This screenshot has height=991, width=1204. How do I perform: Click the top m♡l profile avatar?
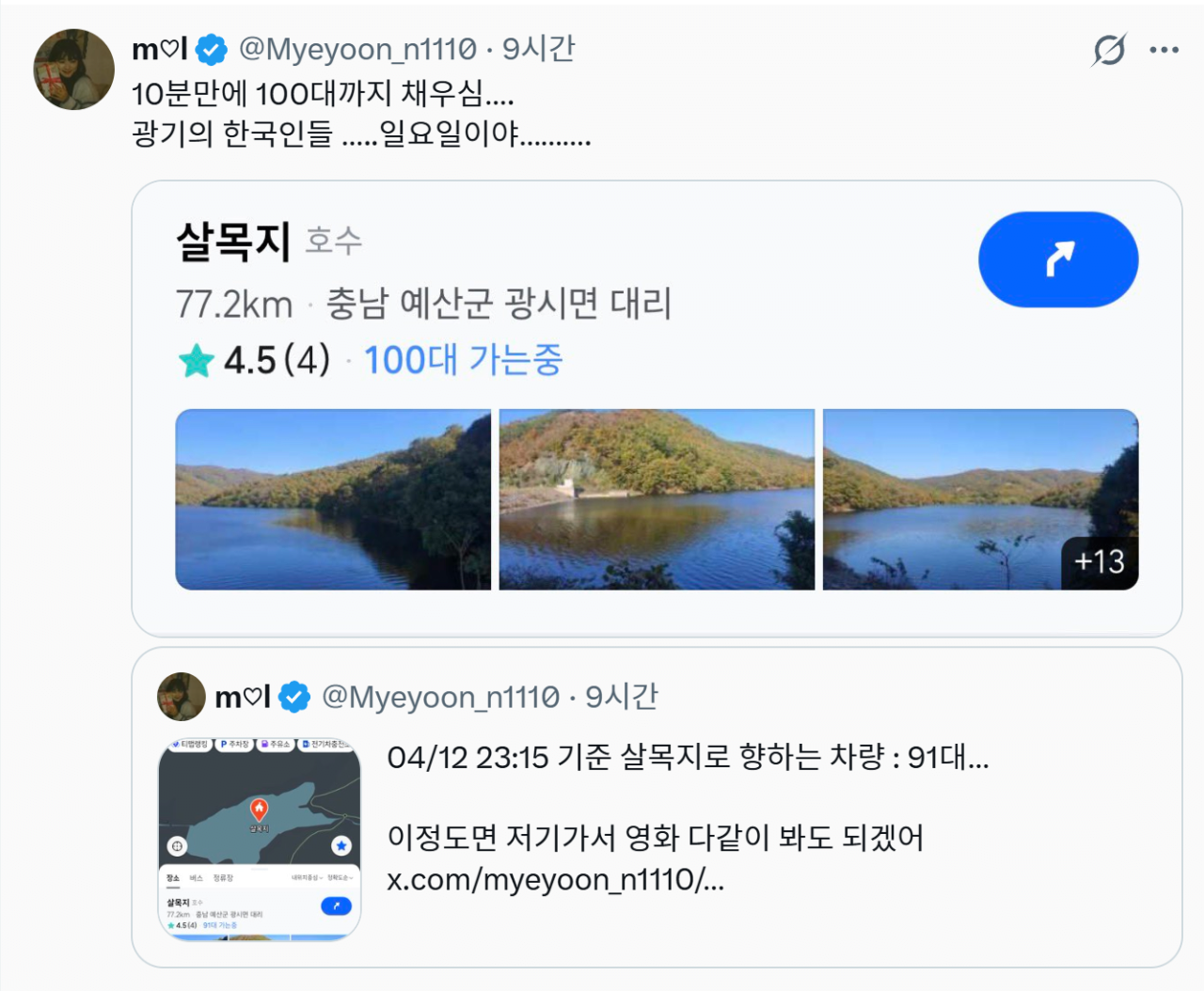click(73, 70)
